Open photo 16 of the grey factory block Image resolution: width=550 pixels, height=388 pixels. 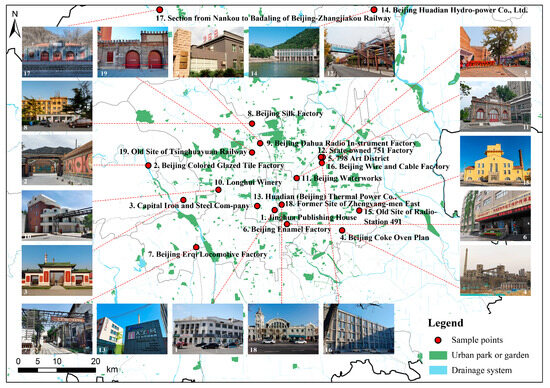(x=359, y=329)
